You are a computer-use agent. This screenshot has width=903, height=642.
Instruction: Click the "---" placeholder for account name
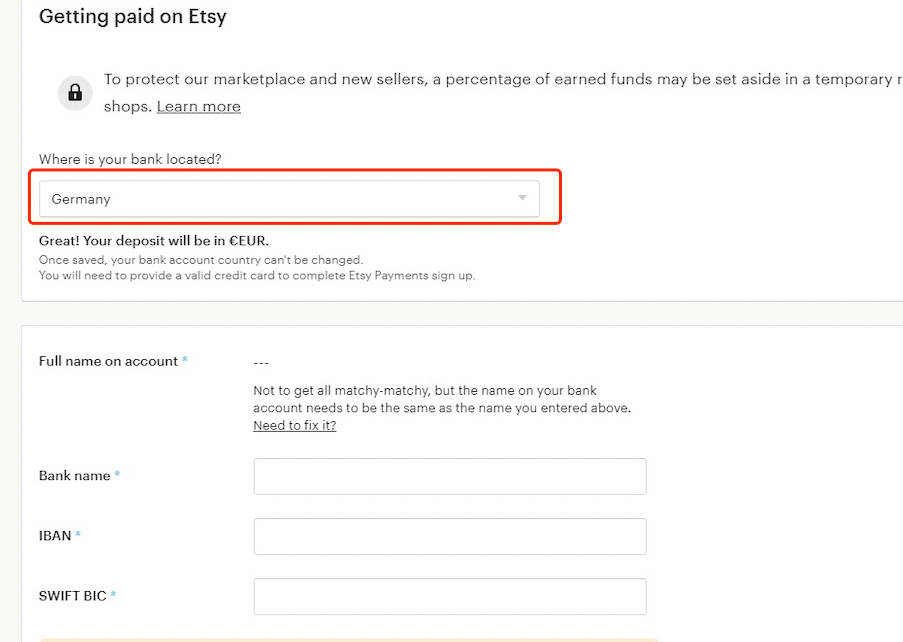[x=261, y=362]
